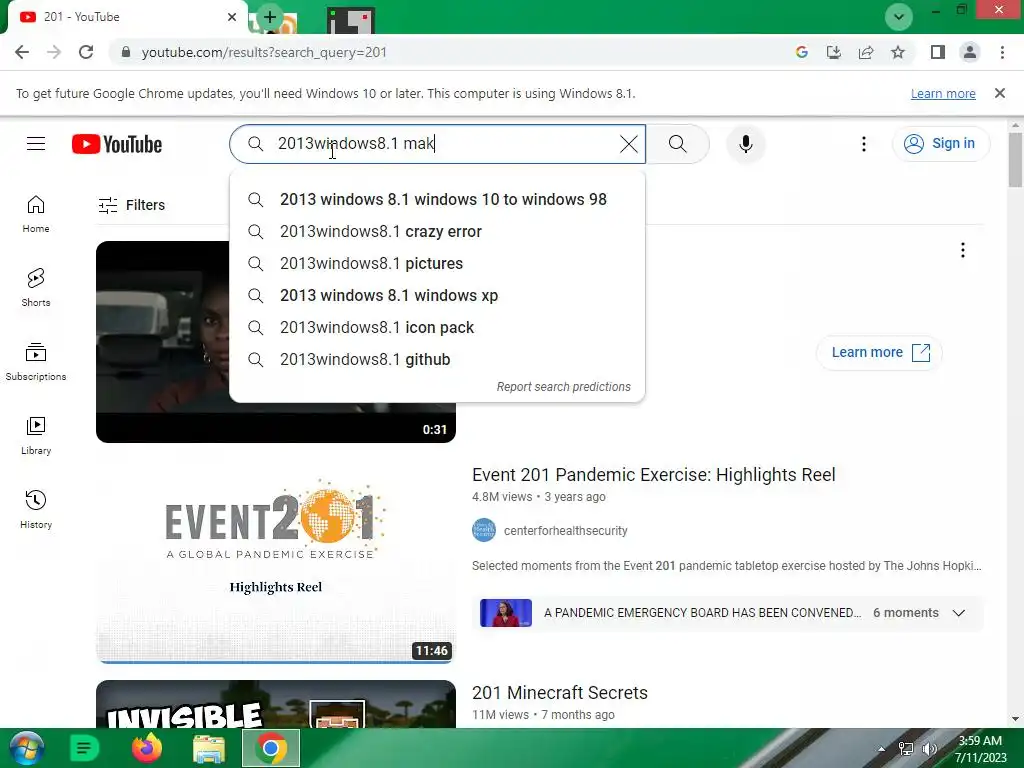Click the Google icon in the address bar

[x=801, y=52]
